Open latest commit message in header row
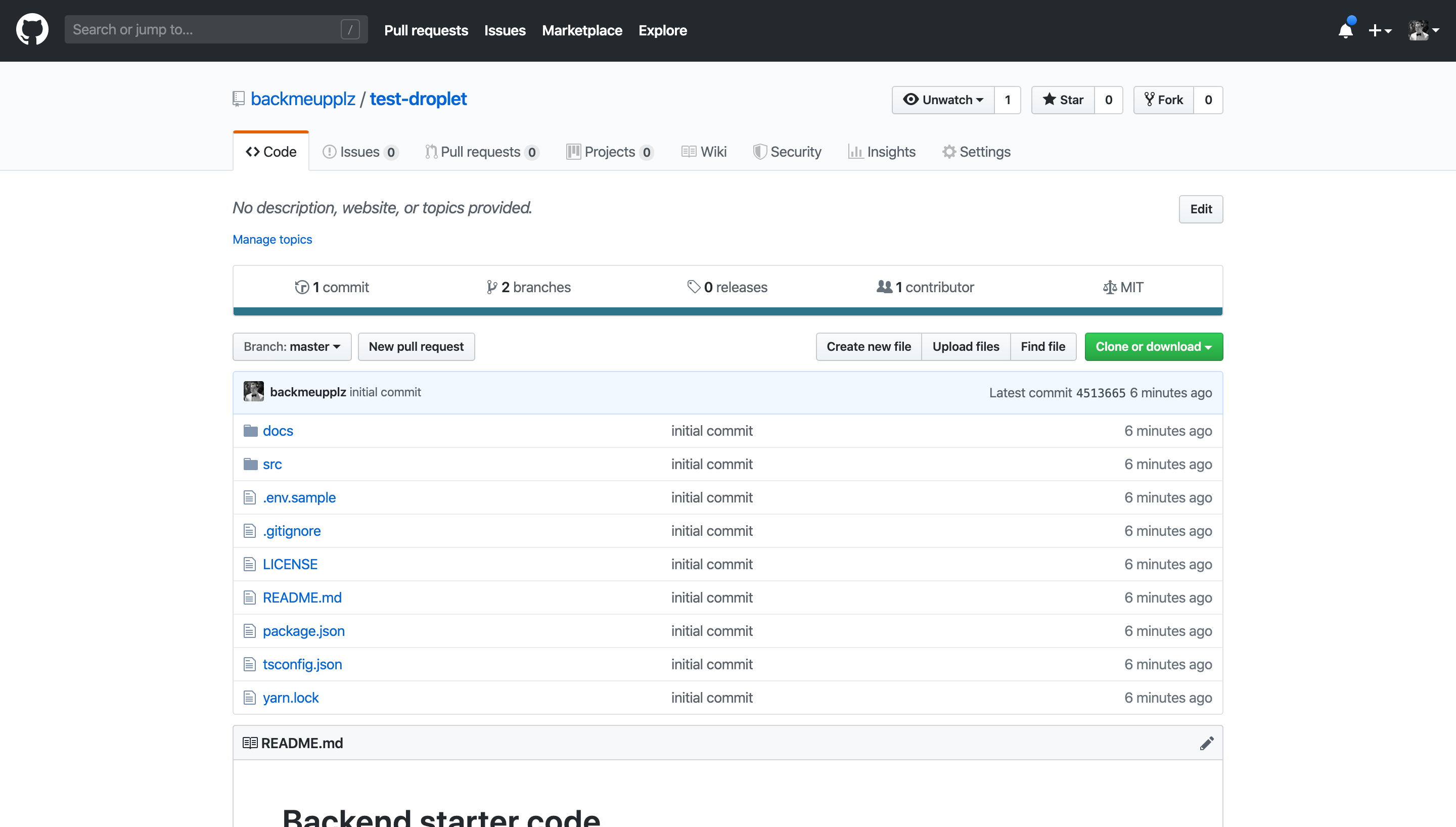This screenshot has height=827, width=1456. click(x=385, y=392)
